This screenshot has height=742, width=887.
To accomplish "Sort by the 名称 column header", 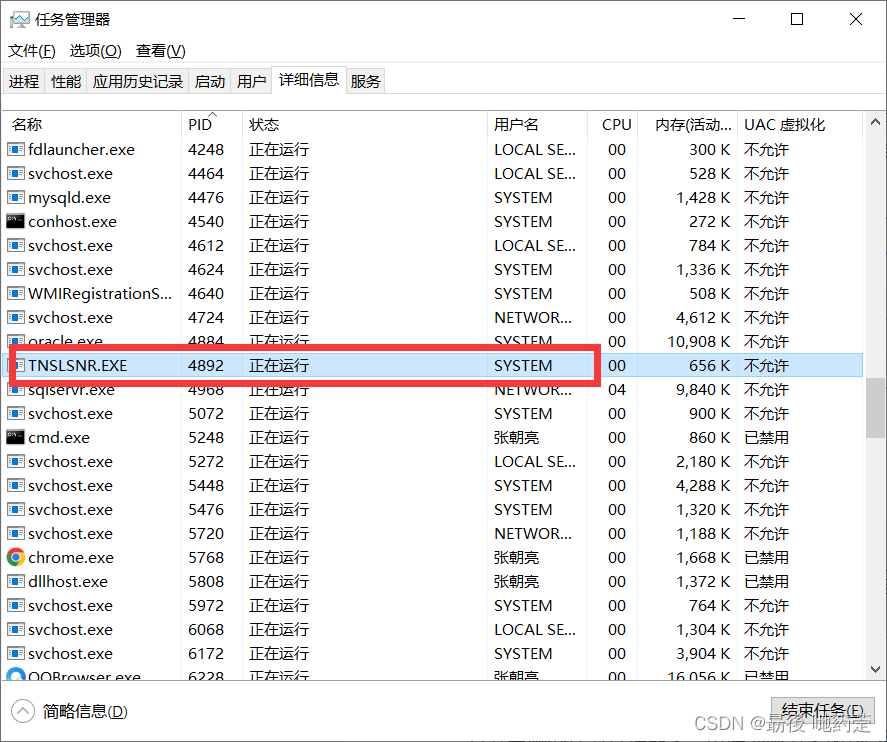I will pyautogui.click(x=93, y=124).
